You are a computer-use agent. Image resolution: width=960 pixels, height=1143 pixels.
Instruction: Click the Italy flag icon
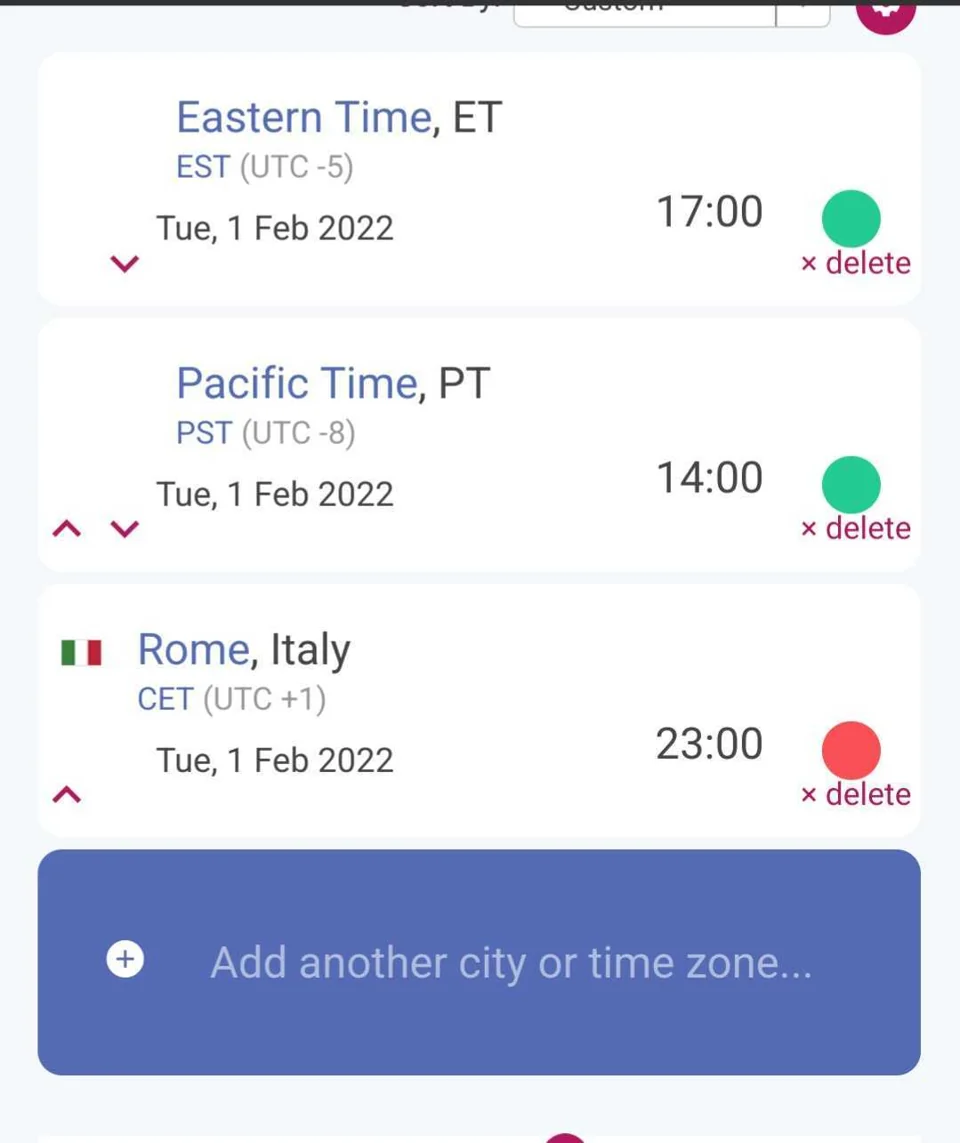82,652
